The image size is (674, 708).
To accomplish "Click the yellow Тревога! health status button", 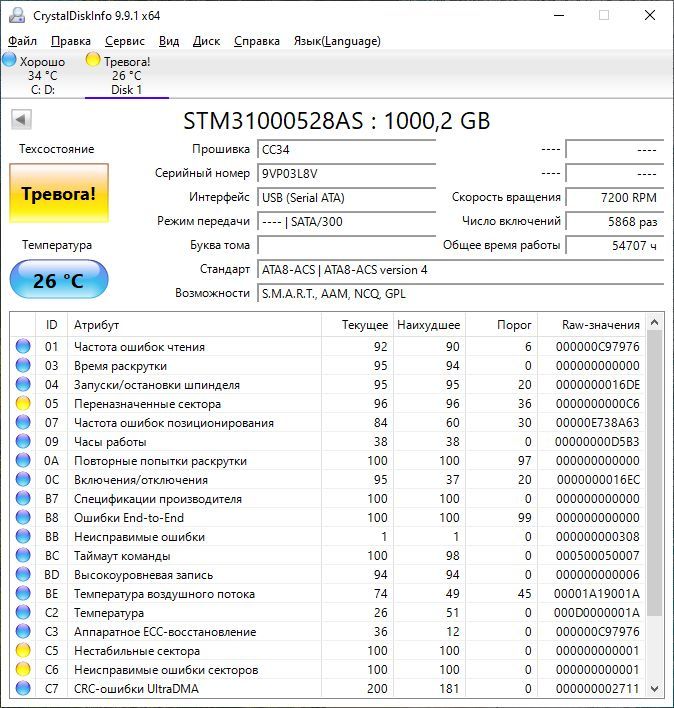I will [x=59, y=193].
